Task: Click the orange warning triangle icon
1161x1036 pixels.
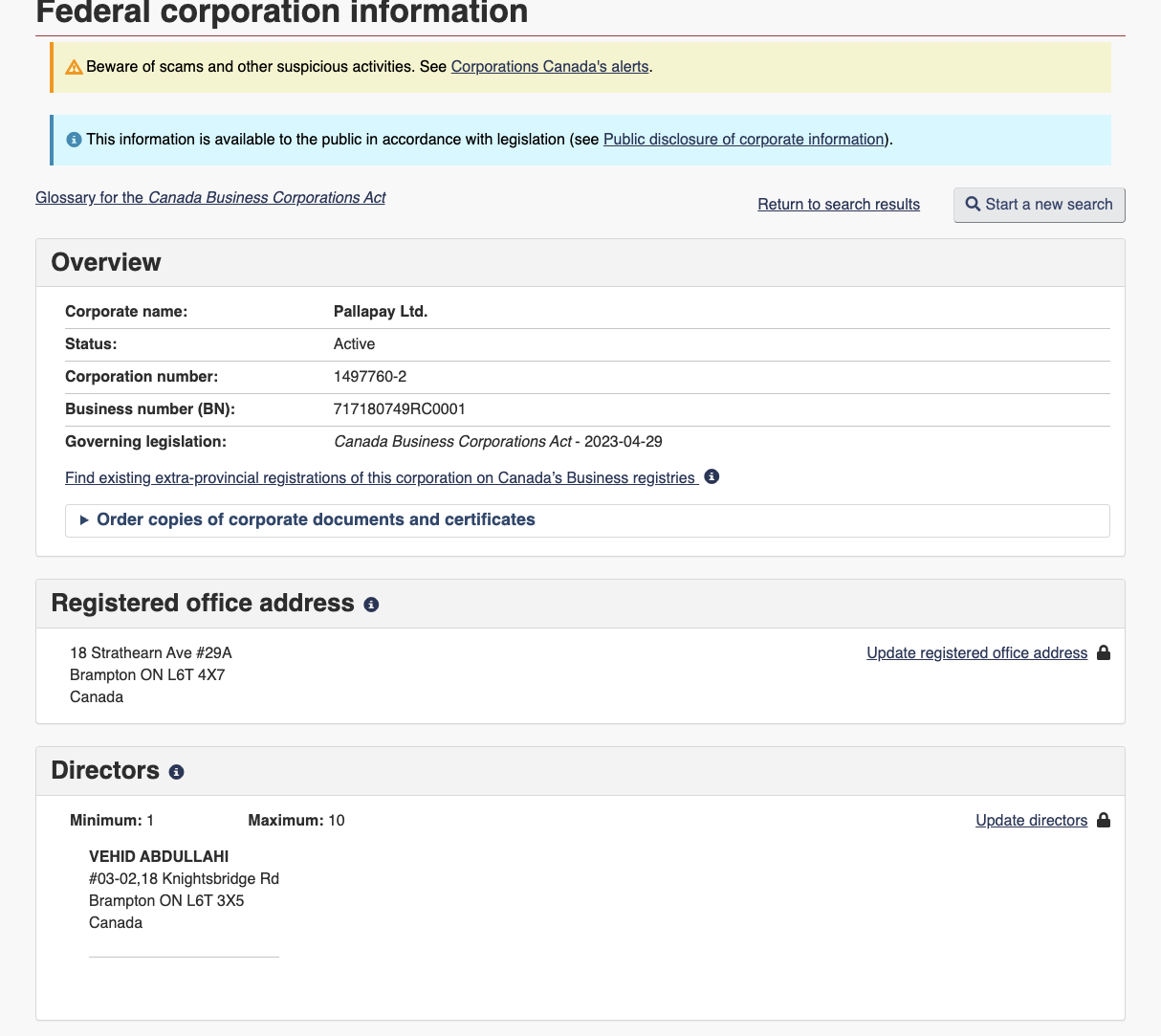Action: pos(74,67)
